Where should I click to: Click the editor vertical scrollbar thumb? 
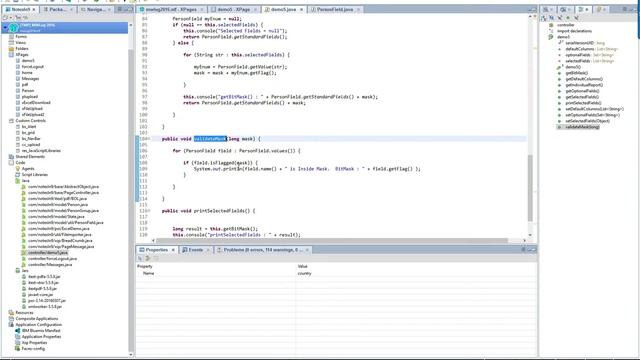click(x=530, y=188)
